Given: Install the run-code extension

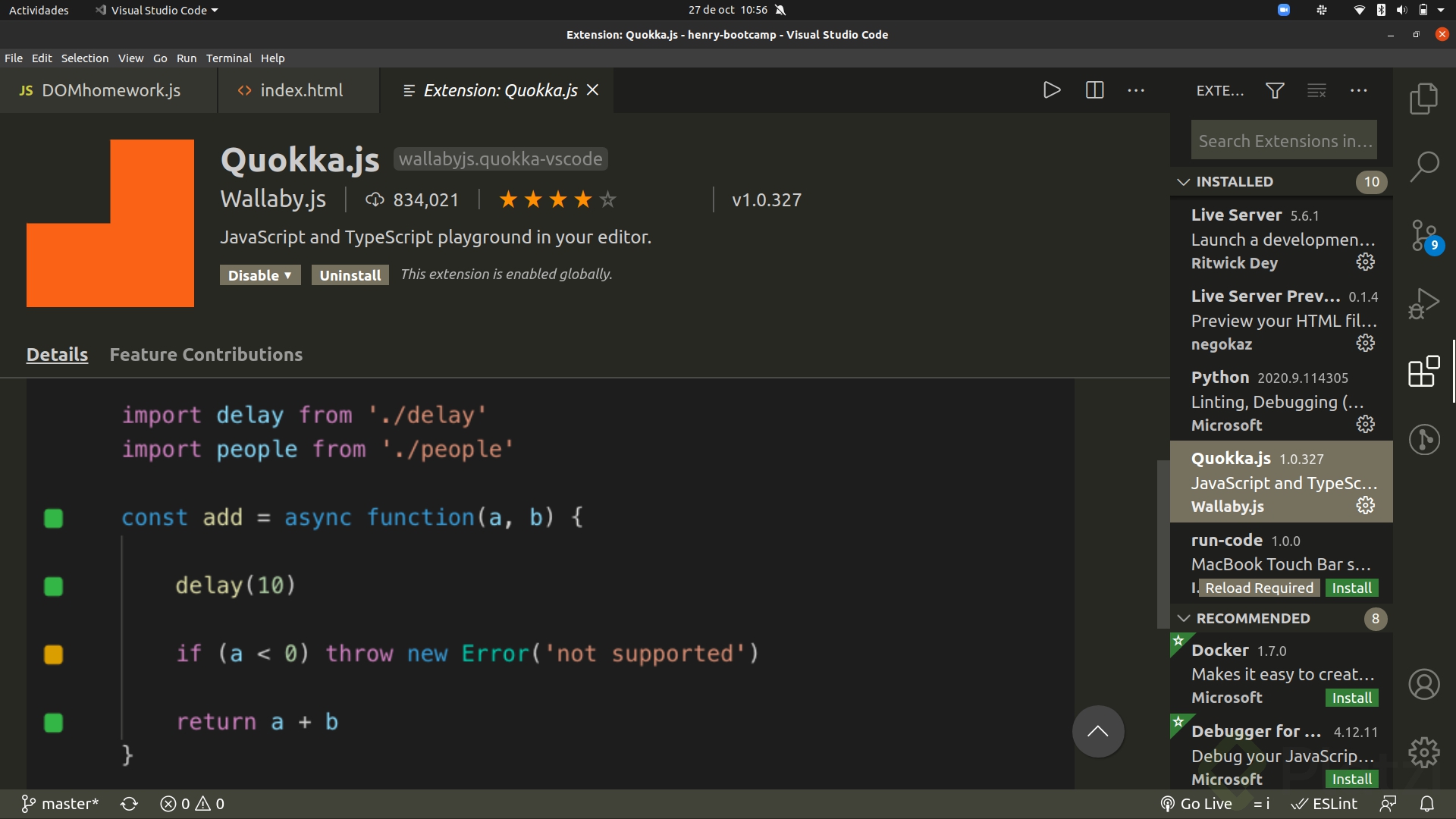Looking at the screenshot, I should [1351, 588].
